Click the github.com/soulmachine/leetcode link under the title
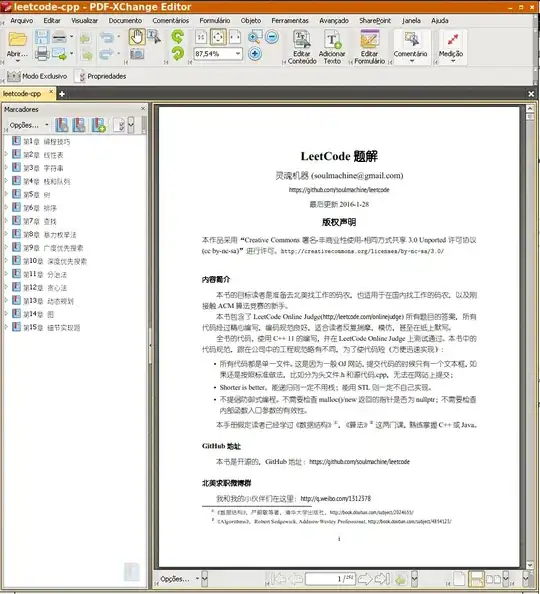This screenshot has height=594, width=540. (339, 190)
